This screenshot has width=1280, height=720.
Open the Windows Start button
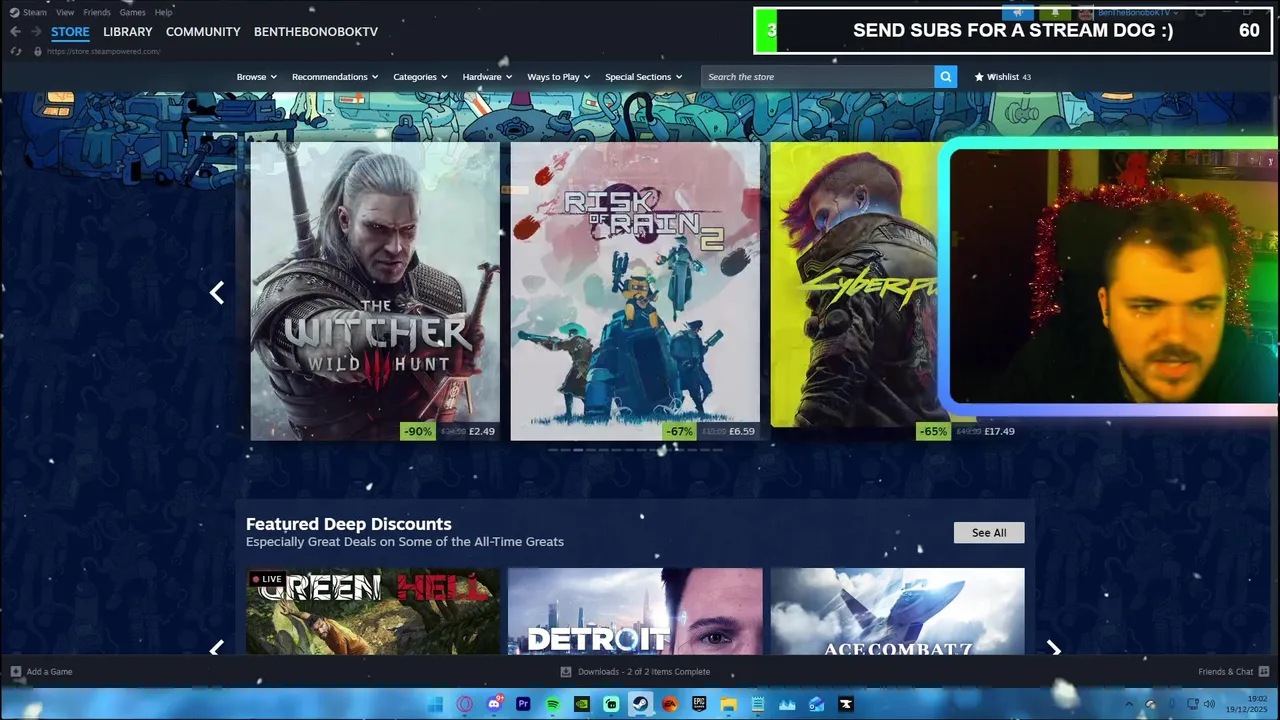pyautogui.click(x=435, y=704)
